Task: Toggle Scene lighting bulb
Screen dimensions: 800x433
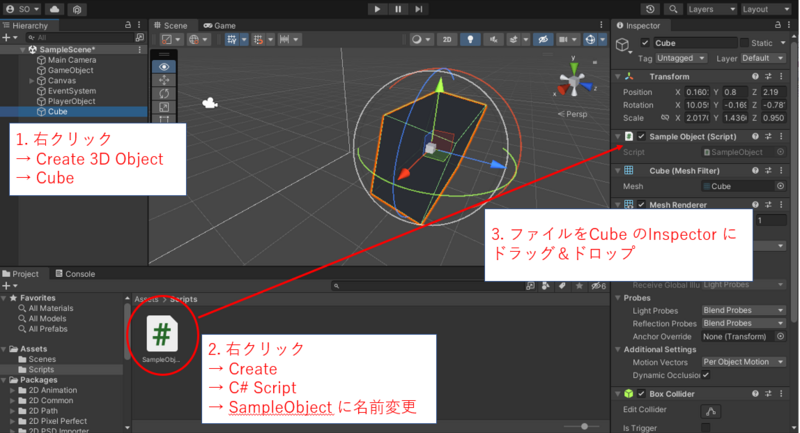Action: coord(470,39)
